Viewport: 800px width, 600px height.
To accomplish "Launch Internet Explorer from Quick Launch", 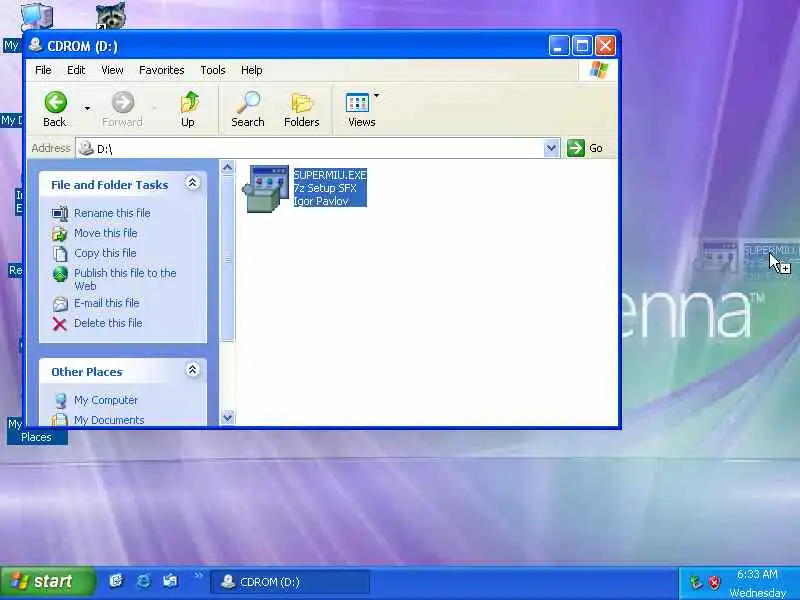I will [x=144, y=581].
